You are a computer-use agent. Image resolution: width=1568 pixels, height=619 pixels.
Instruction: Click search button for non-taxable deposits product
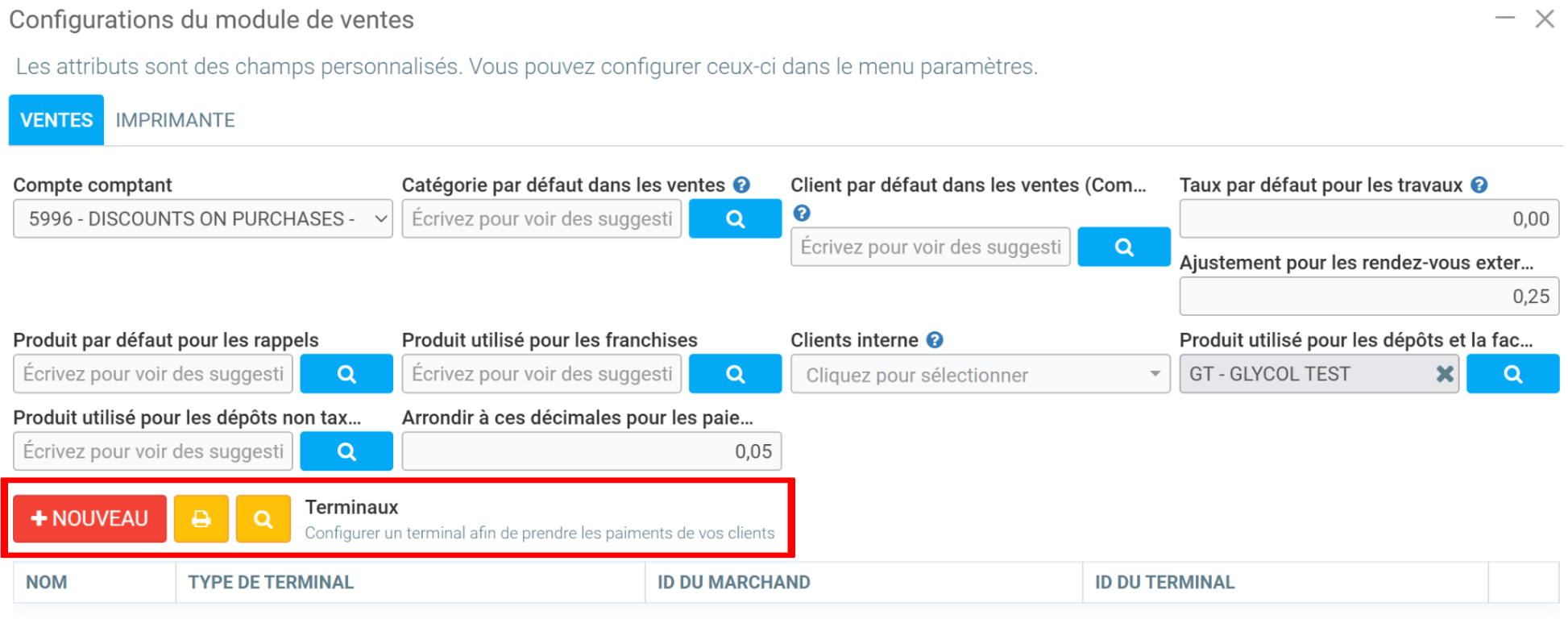click(x=346, y=451)
